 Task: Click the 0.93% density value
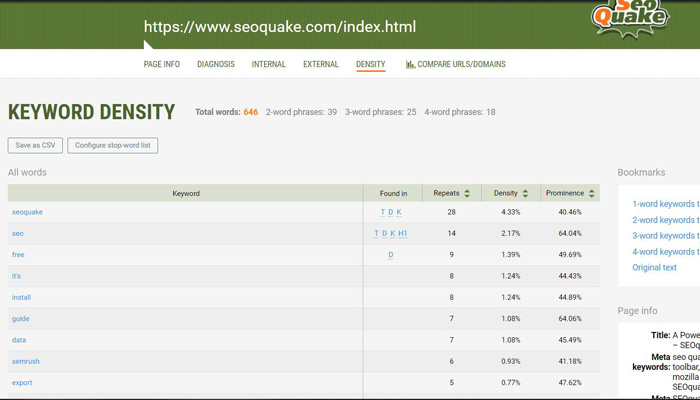tap(511, 361)
